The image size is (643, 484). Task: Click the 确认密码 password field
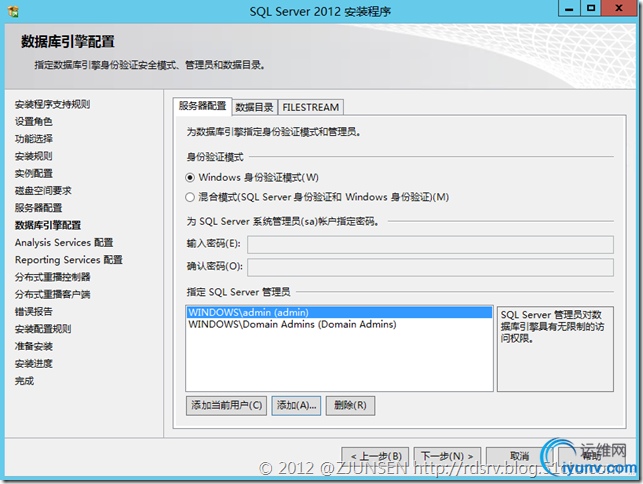tap(430, 267)
